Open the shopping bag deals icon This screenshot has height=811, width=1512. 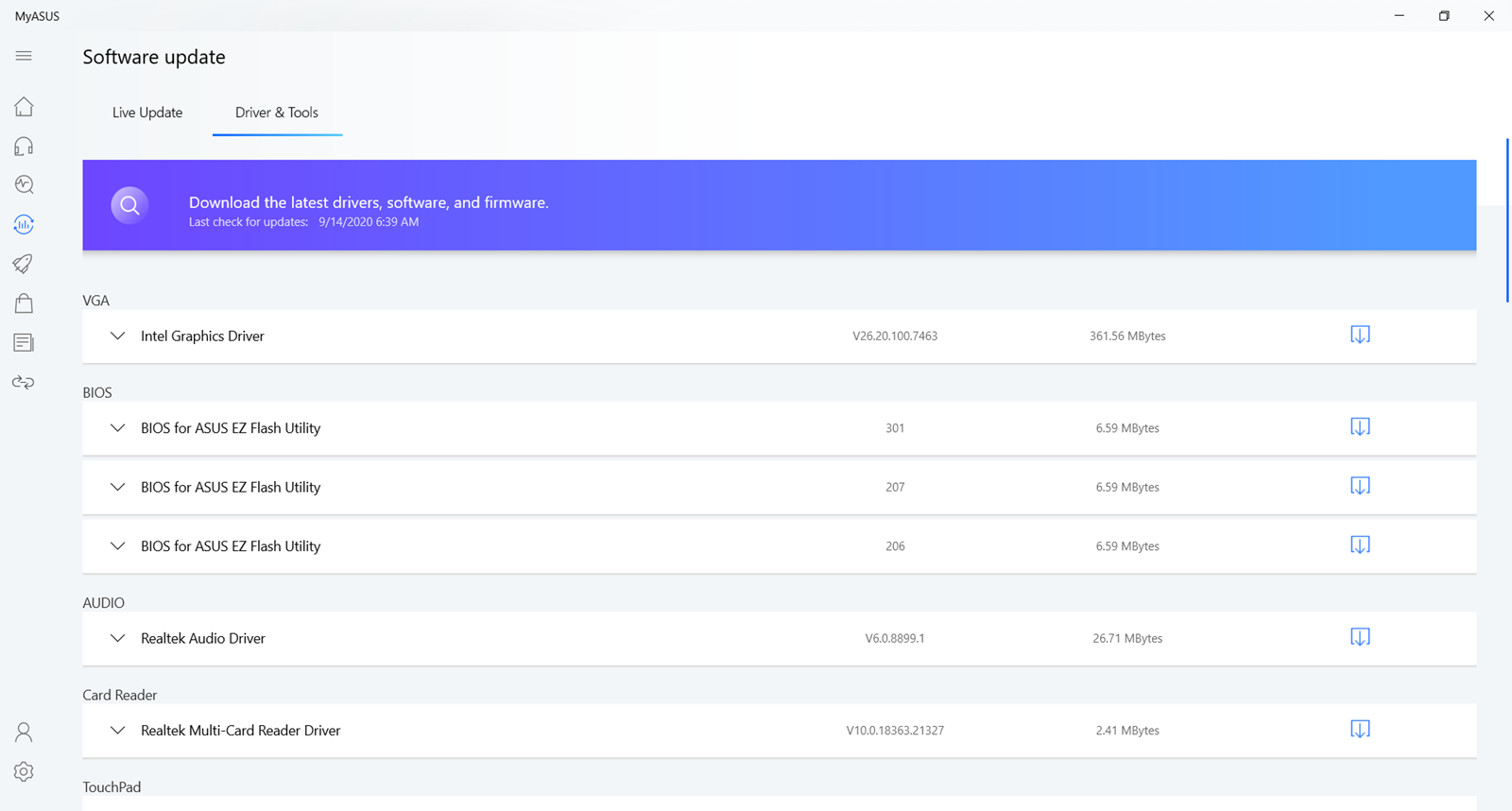click(24, 303)
